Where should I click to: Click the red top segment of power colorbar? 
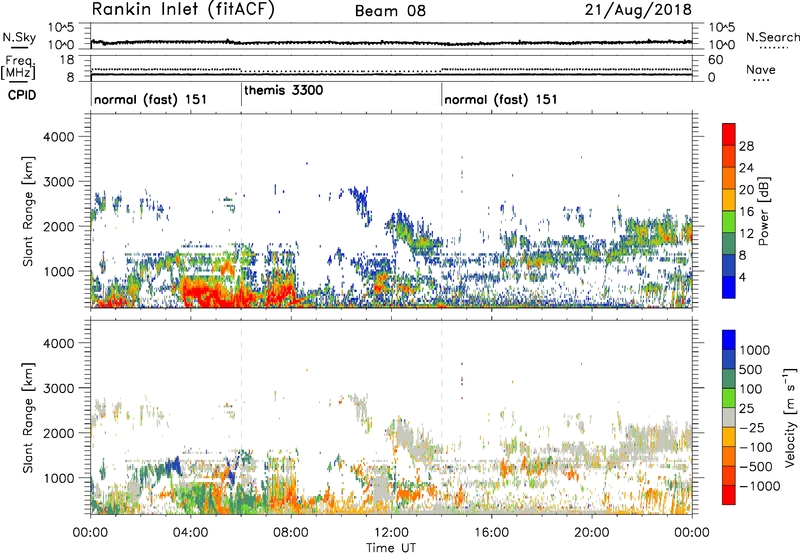click(729, 134)
